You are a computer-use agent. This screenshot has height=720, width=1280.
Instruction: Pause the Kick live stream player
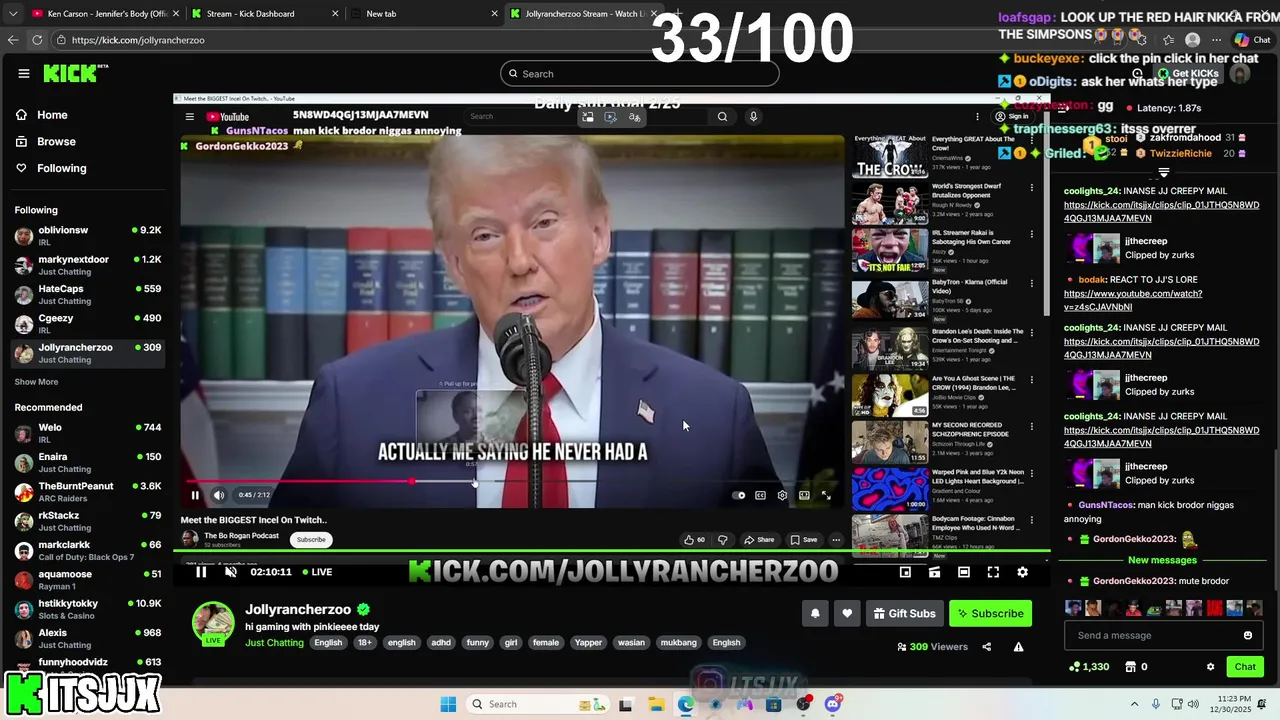pyautogui.click(x=201, y=572)
